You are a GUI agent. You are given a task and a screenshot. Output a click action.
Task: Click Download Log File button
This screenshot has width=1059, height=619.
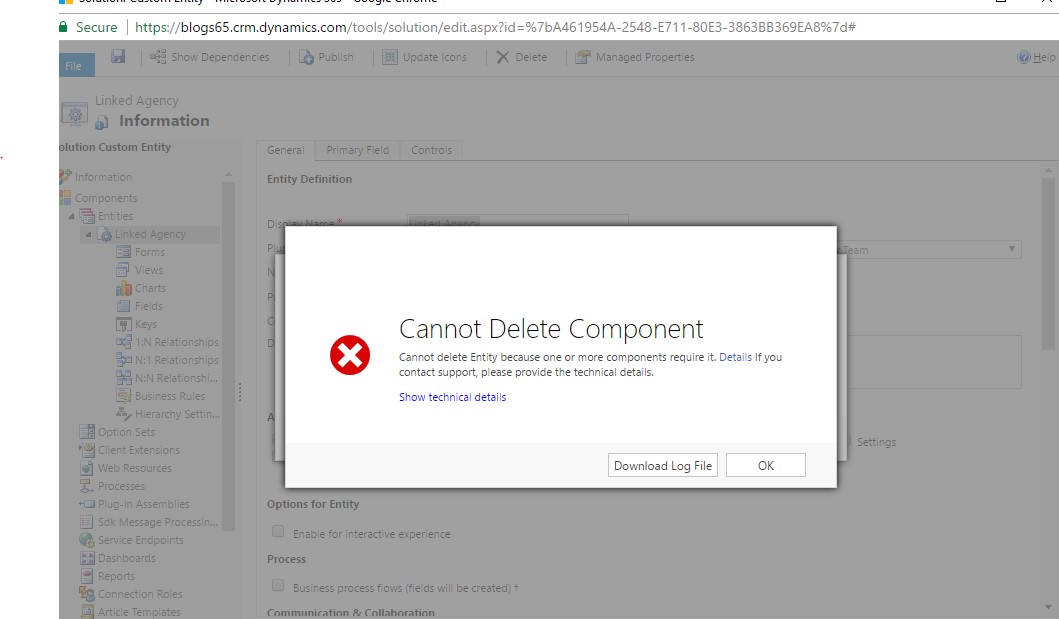[x=663, y=465]
